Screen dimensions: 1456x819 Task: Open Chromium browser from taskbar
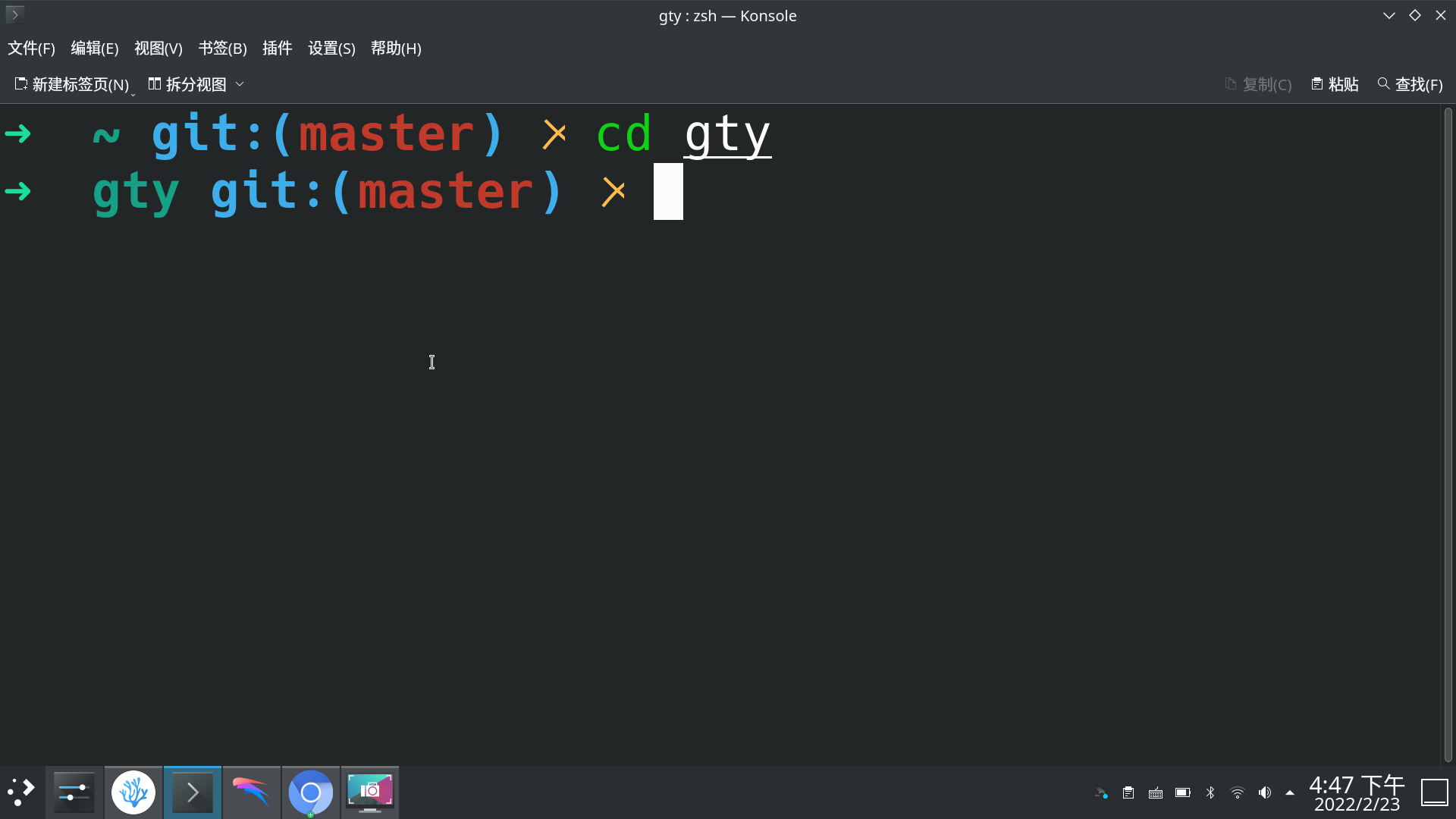pyautogui.click(x=311, y=792)
